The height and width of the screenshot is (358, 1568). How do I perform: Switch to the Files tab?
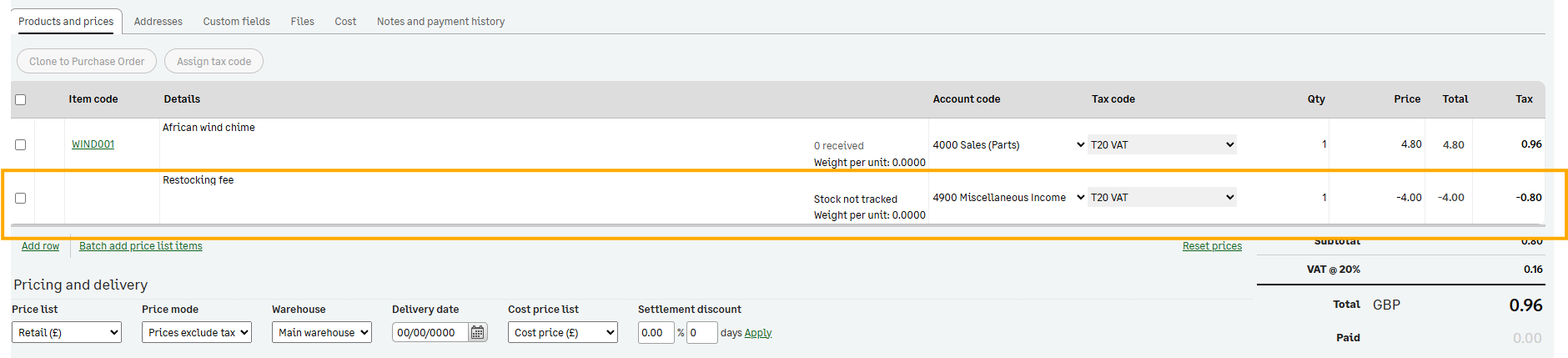click(x=302, y=22)
